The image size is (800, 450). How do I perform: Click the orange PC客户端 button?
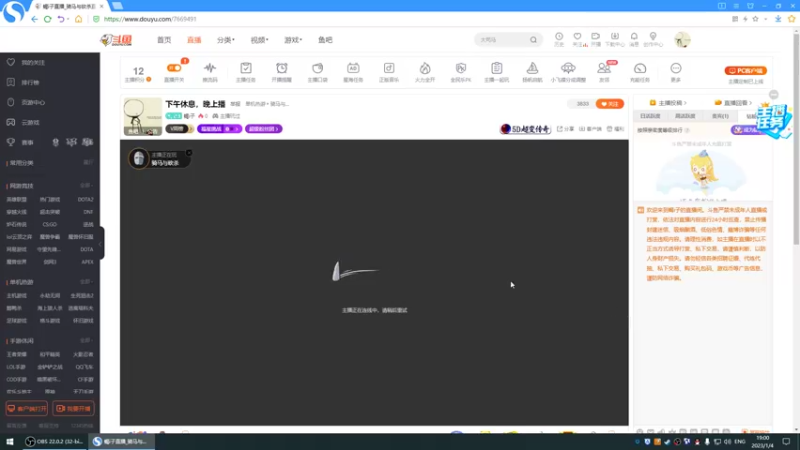pos(745,70)
